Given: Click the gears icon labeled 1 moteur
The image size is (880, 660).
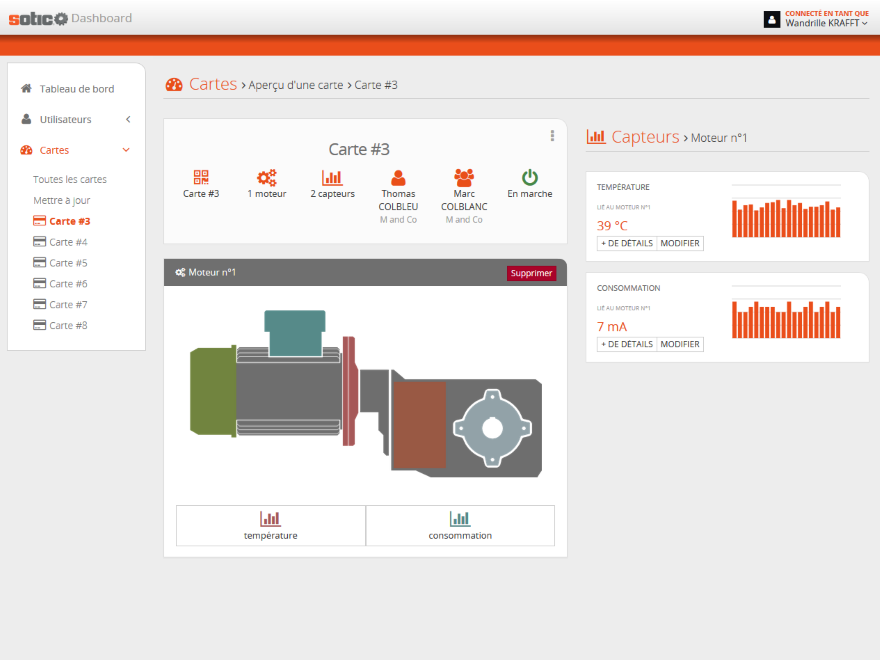Looking at the screenshot, I should point(267,177).
